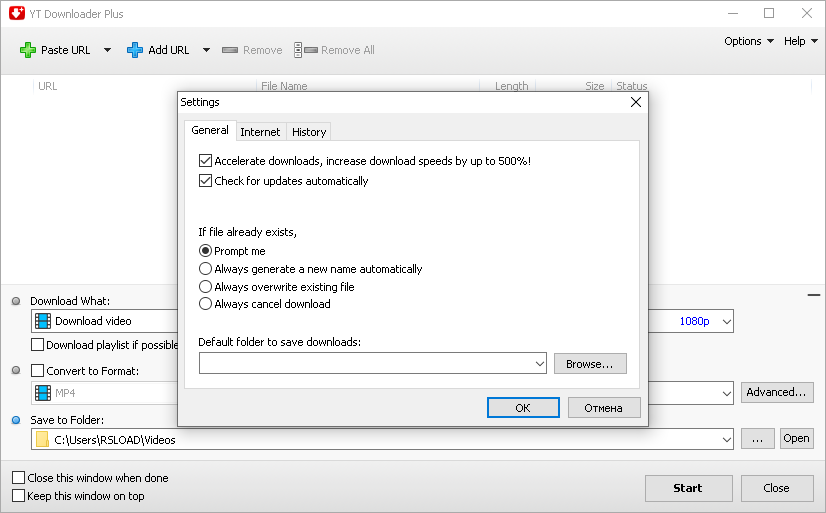Screen dimensions: 826x513
Task: Select Always overwrite existing file option
Action: click(x=206, y=287)
